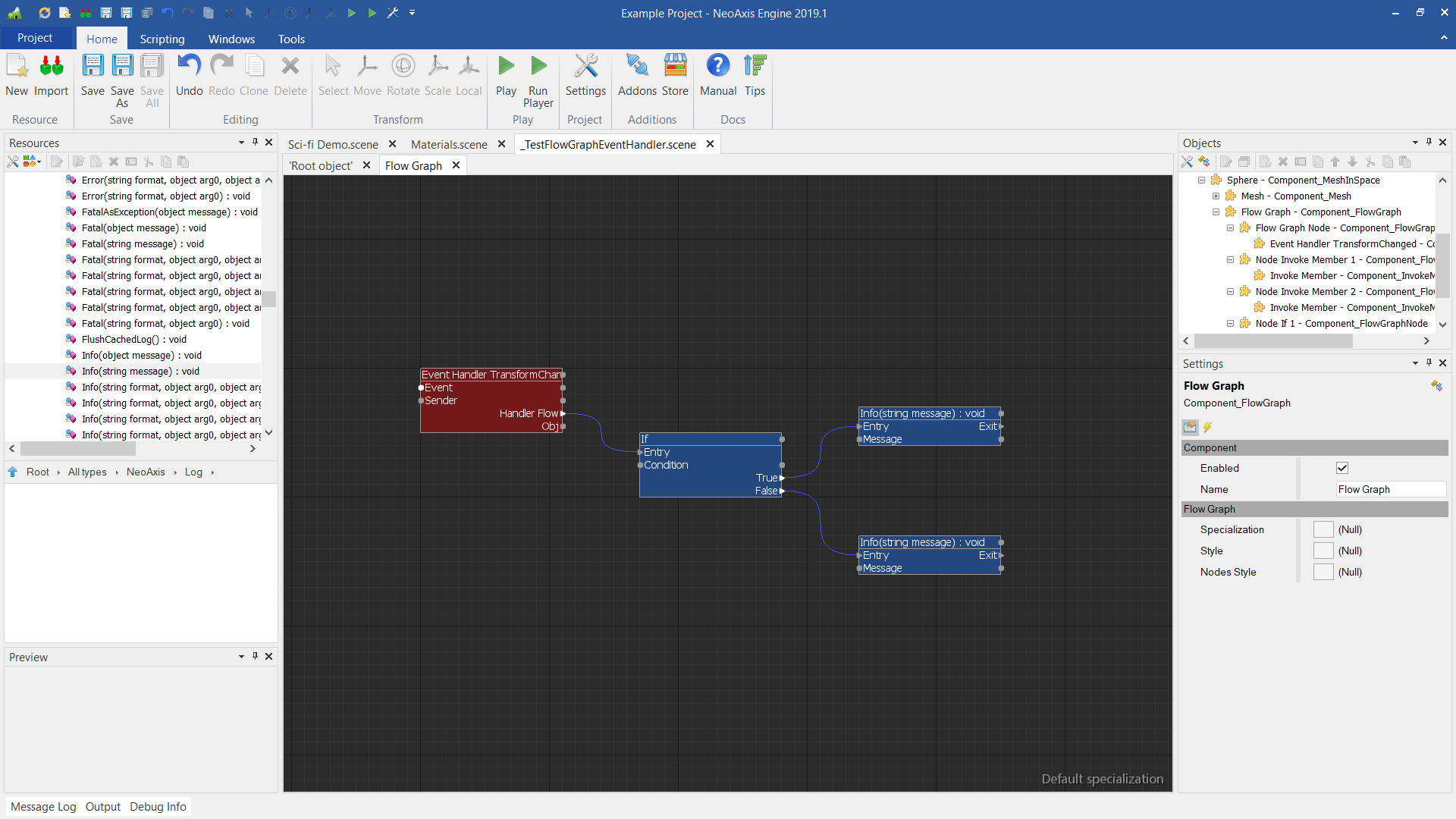Click the Name input field

click(1390, 489)
